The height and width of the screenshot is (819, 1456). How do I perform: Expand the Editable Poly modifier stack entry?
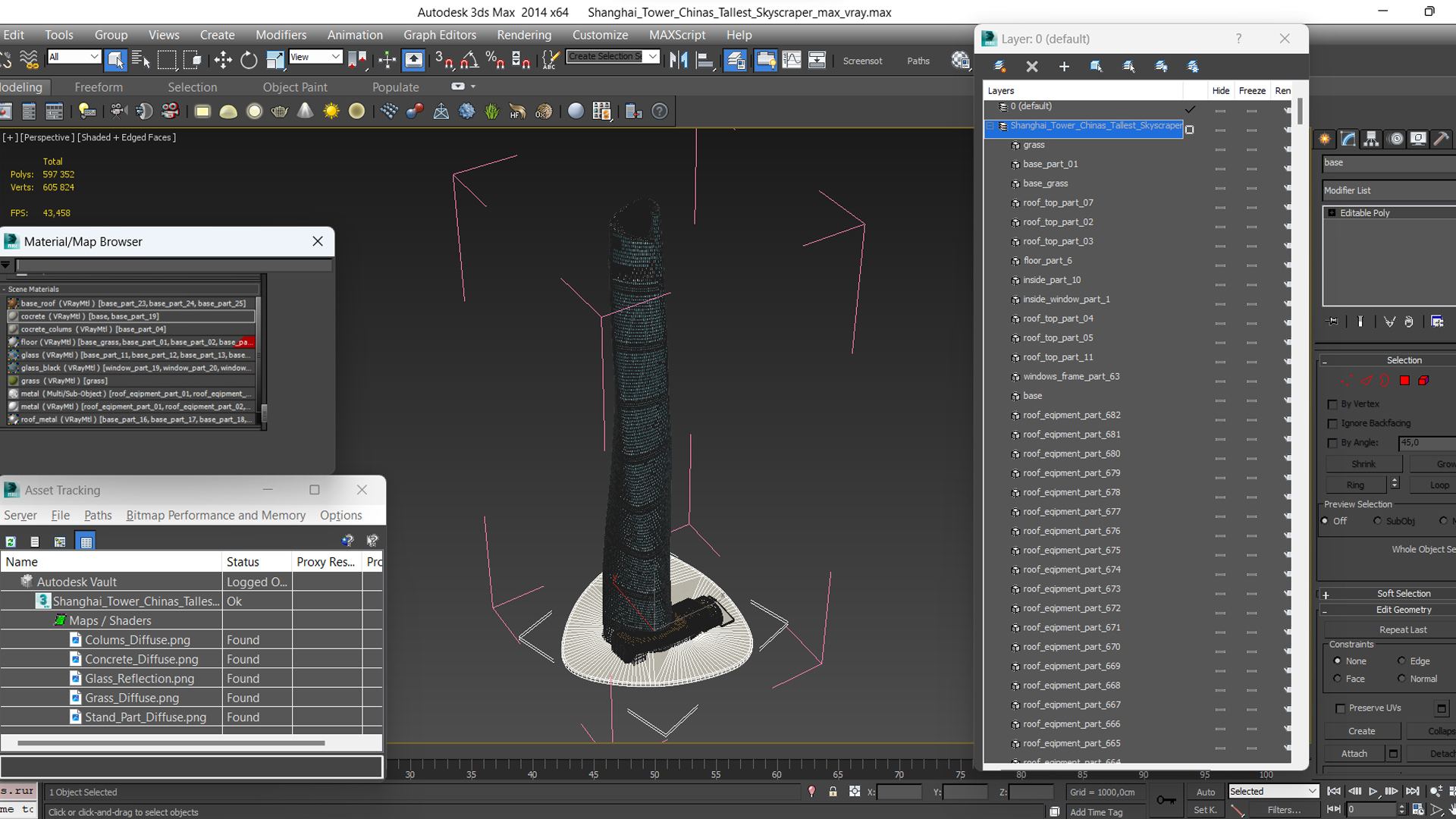tap(1332, 213)
